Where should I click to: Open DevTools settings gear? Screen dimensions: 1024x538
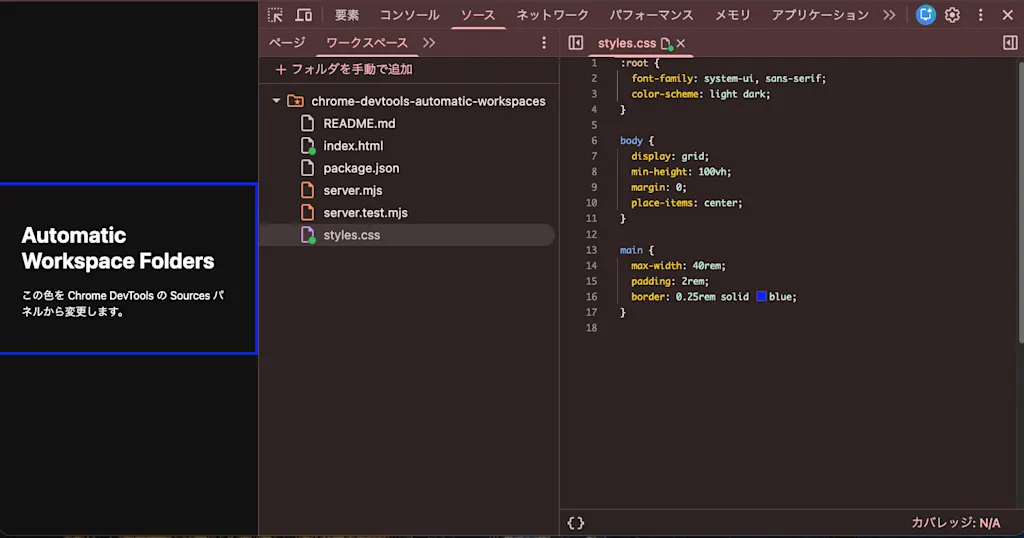(x=953, y=15)
